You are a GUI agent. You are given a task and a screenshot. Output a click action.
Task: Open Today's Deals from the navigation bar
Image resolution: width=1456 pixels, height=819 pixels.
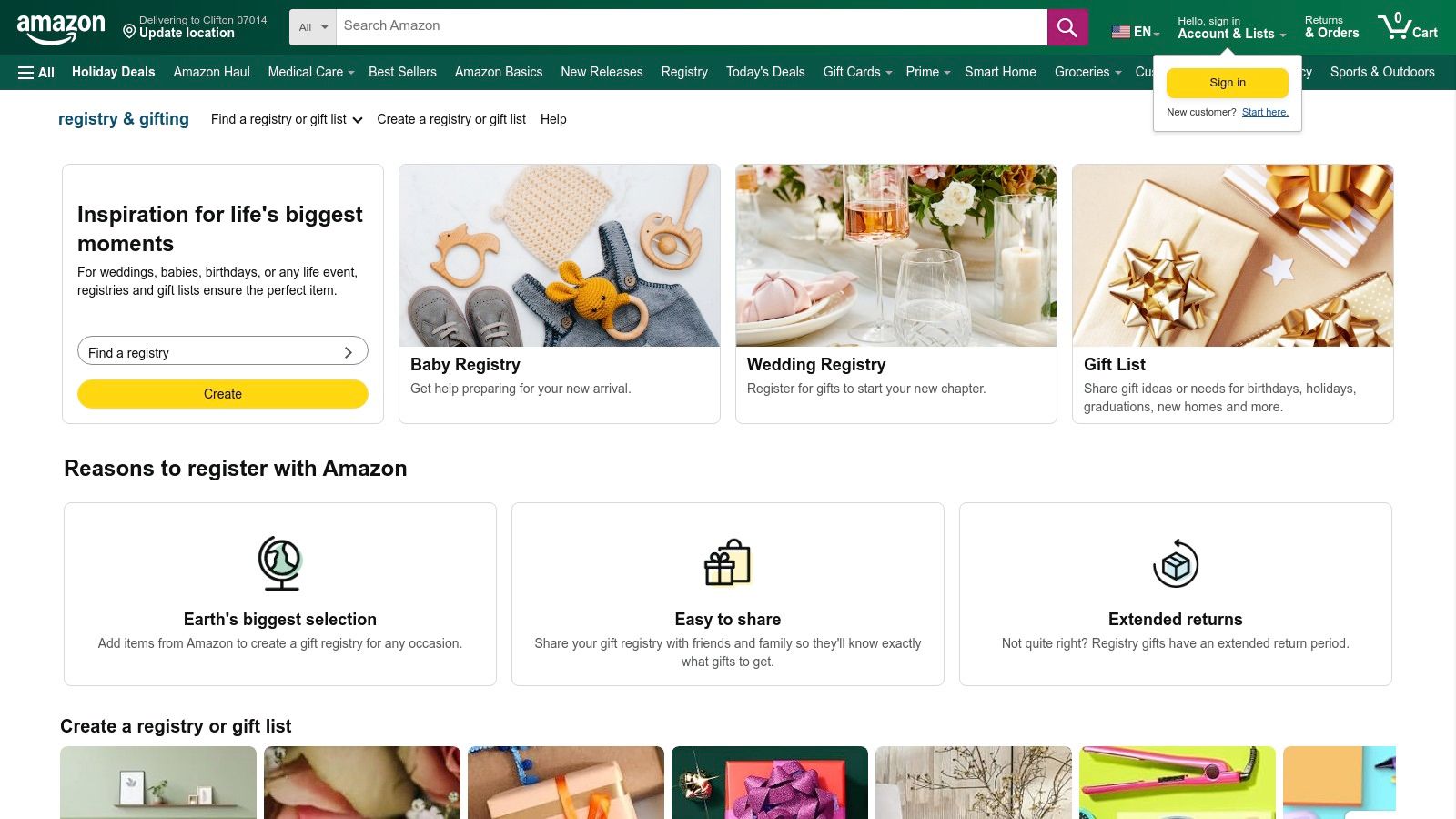[765, 72]
